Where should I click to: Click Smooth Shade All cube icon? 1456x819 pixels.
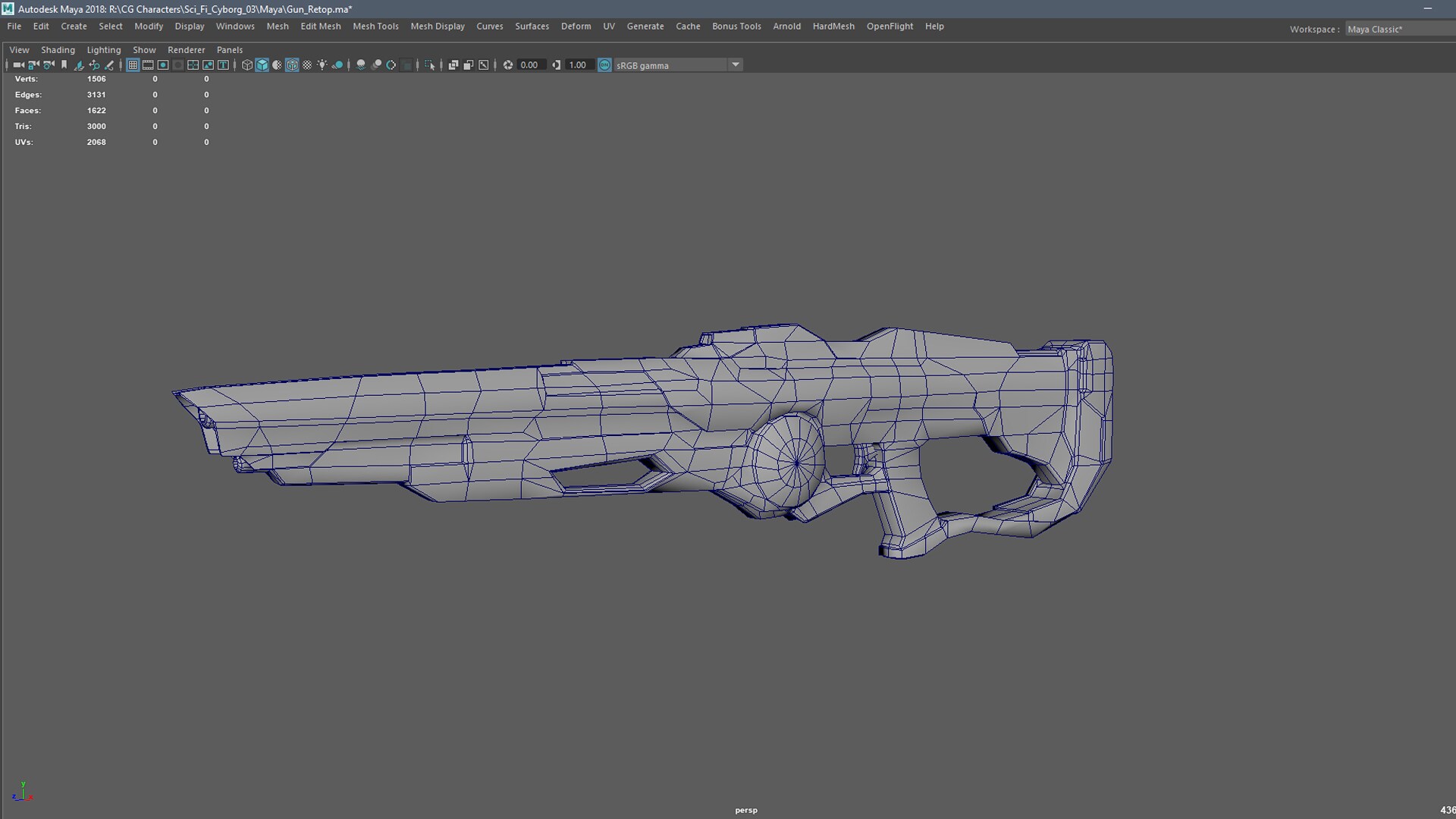262,65
